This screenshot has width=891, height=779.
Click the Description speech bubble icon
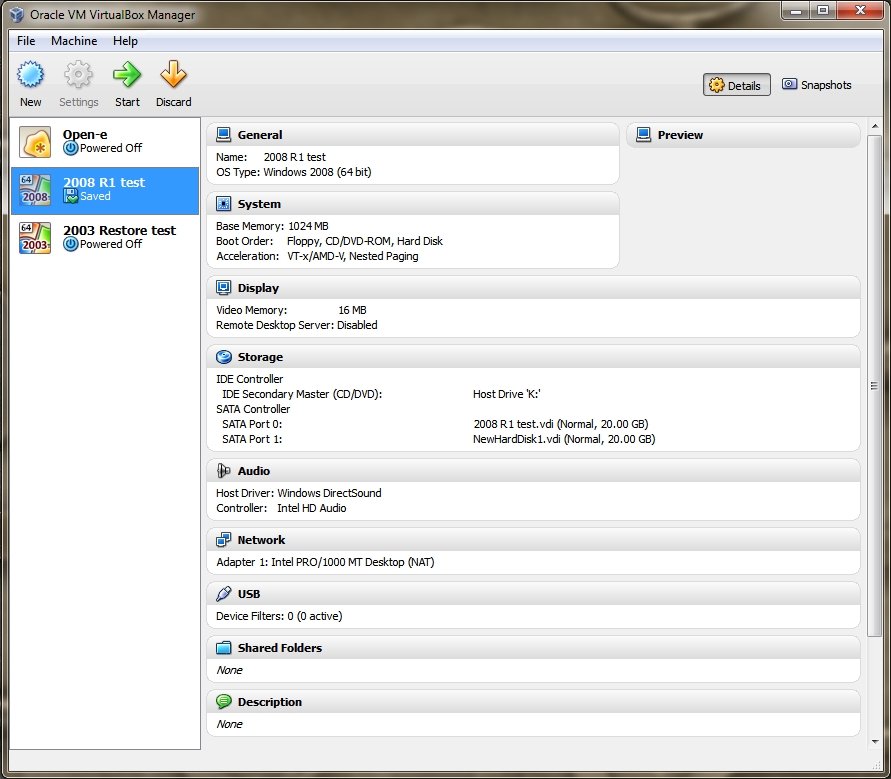click(x=223, y=702)
